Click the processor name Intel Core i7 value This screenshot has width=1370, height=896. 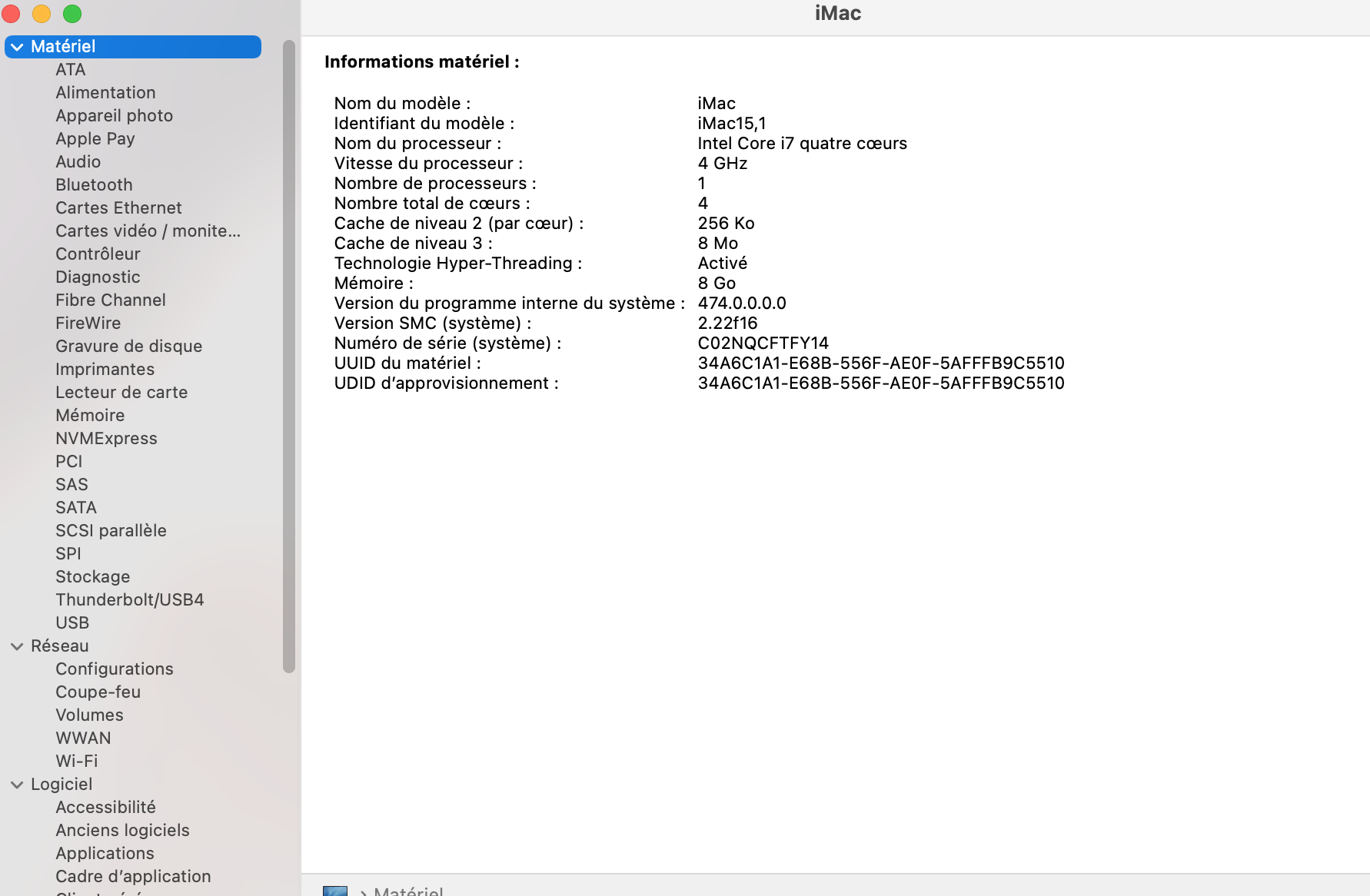802,144
